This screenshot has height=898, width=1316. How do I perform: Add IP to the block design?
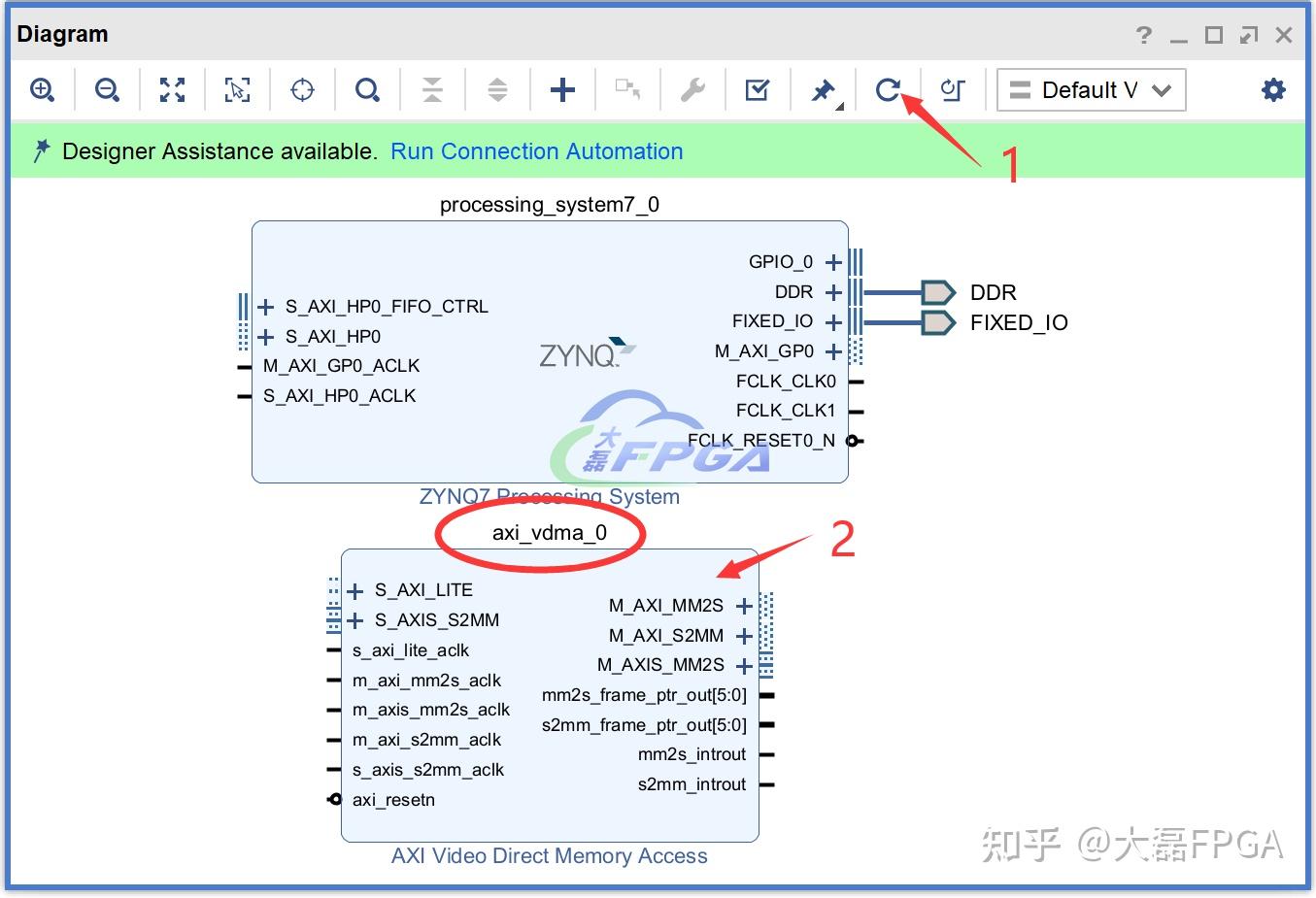(562, 89)
